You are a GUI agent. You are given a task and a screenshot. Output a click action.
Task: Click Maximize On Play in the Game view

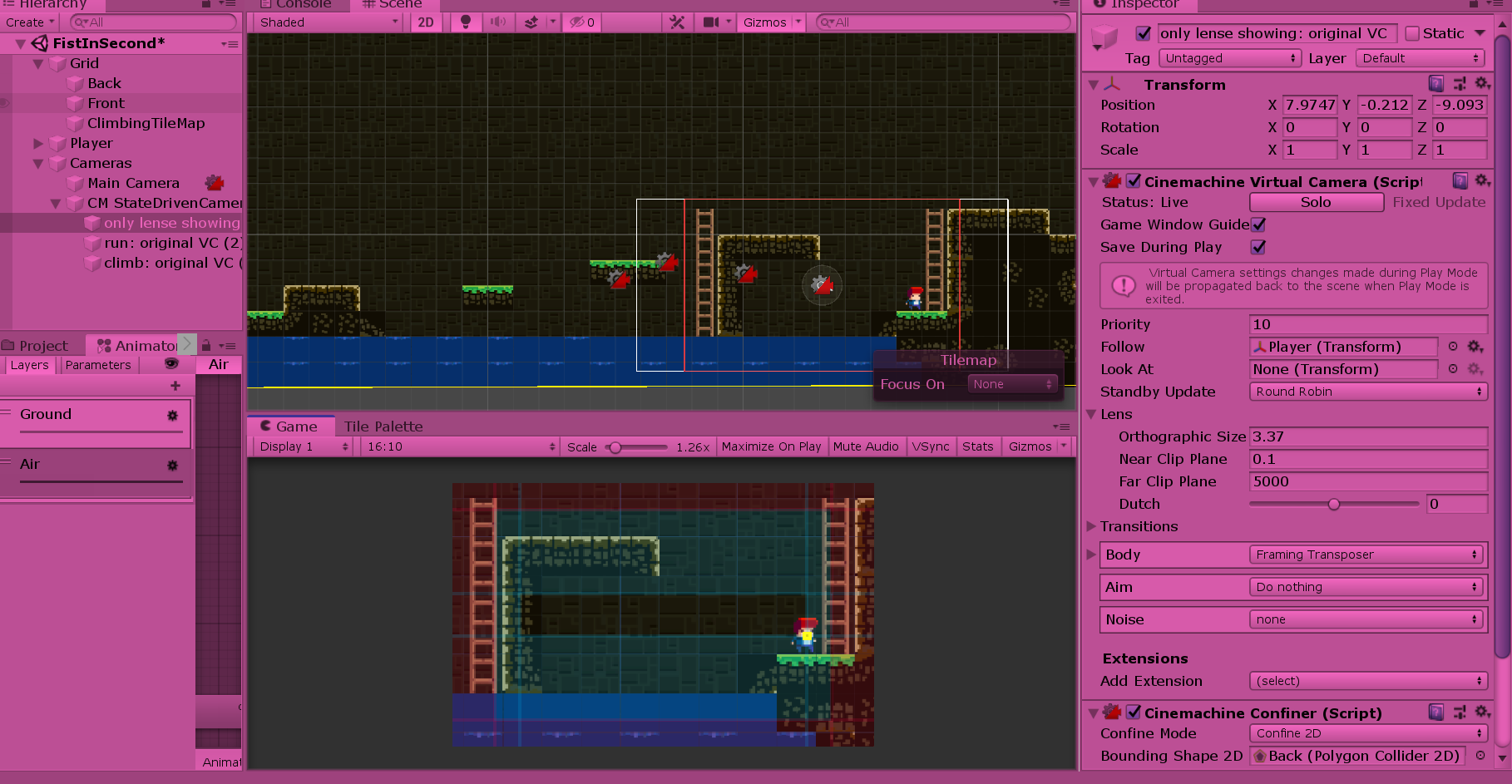pyautogui.click(x=771, y=446)
